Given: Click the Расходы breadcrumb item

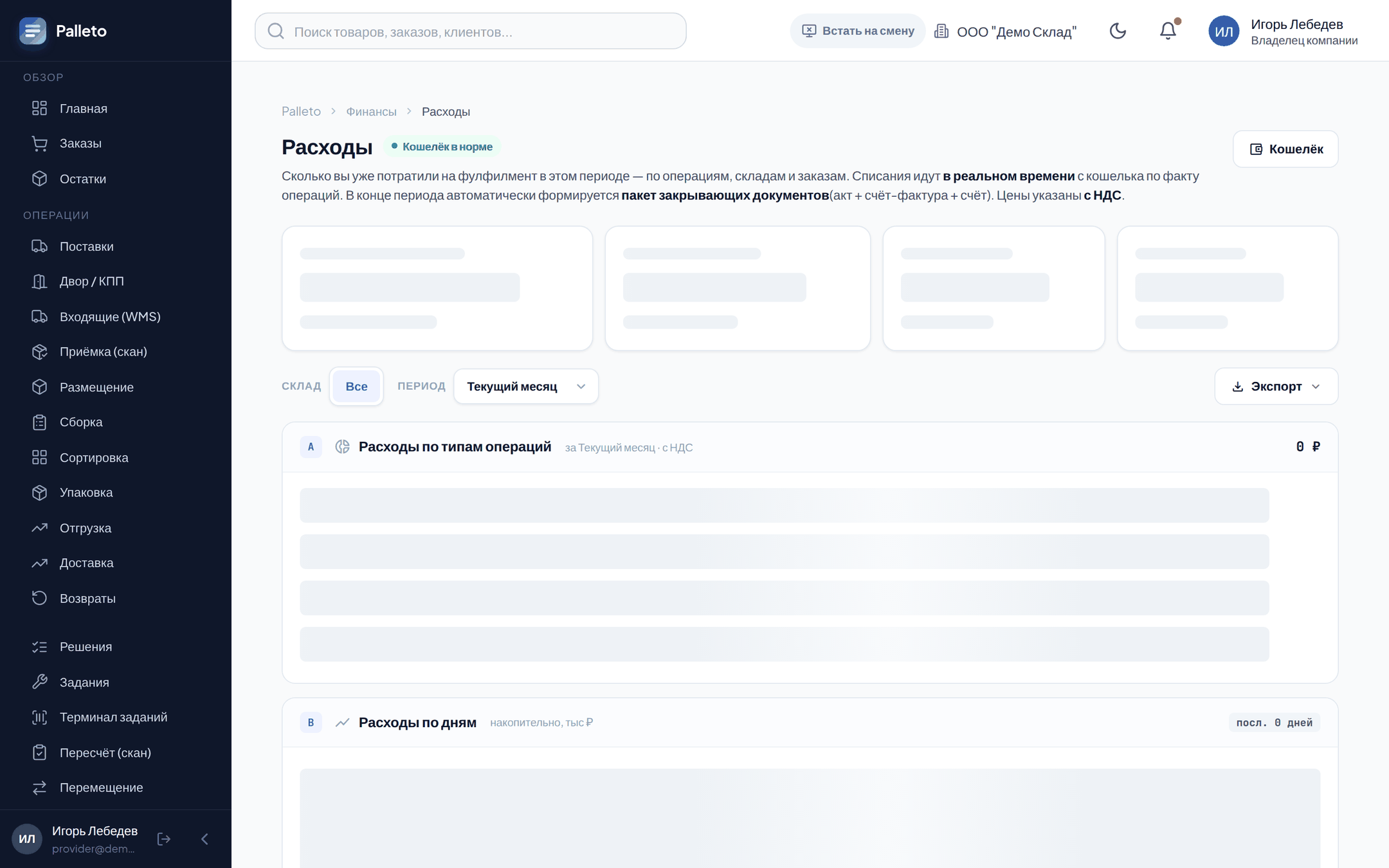Looking at the screenshot, I should point(446,111).
